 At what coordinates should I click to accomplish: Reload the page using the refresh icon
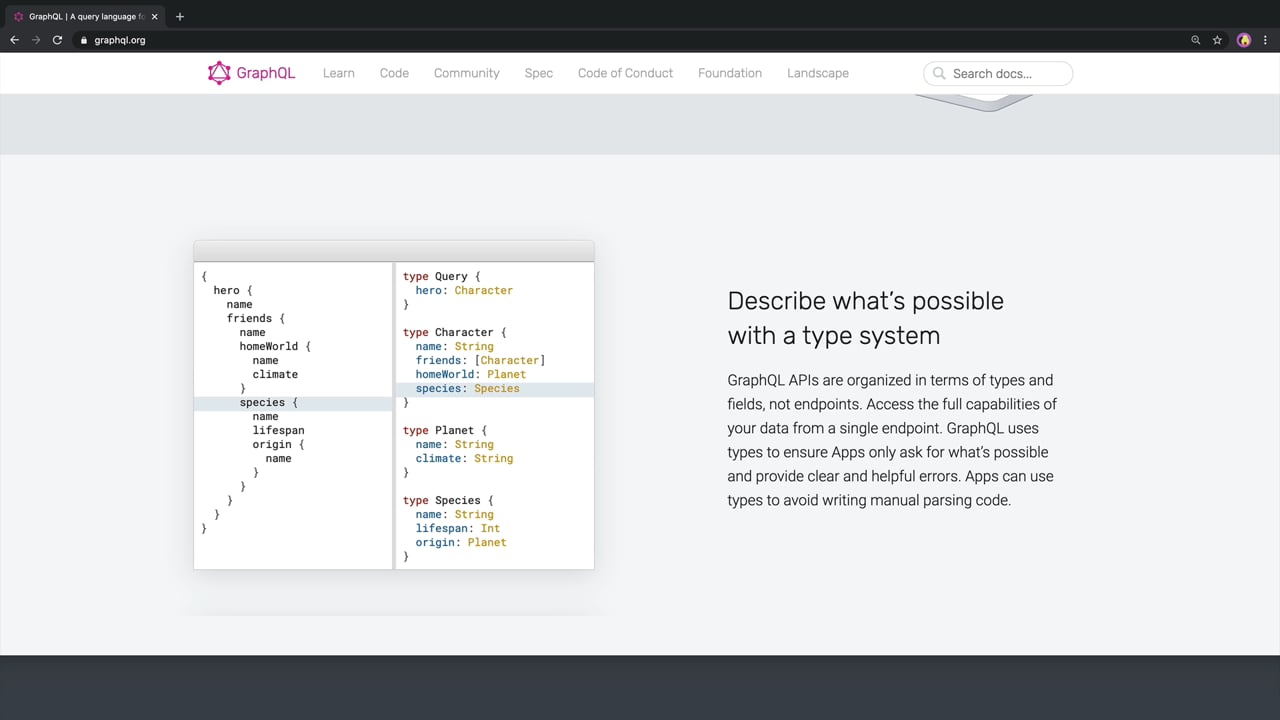[58, 40]
